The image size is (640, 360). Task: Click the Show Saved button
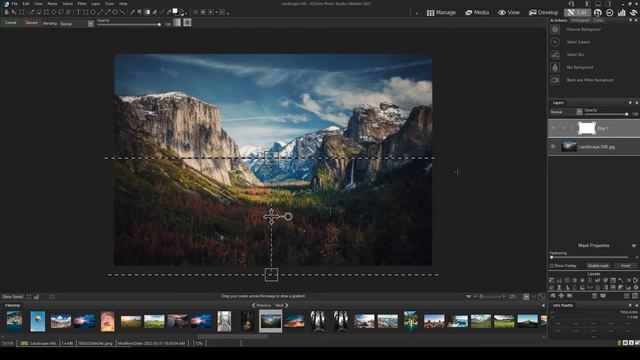click(13, 297)
